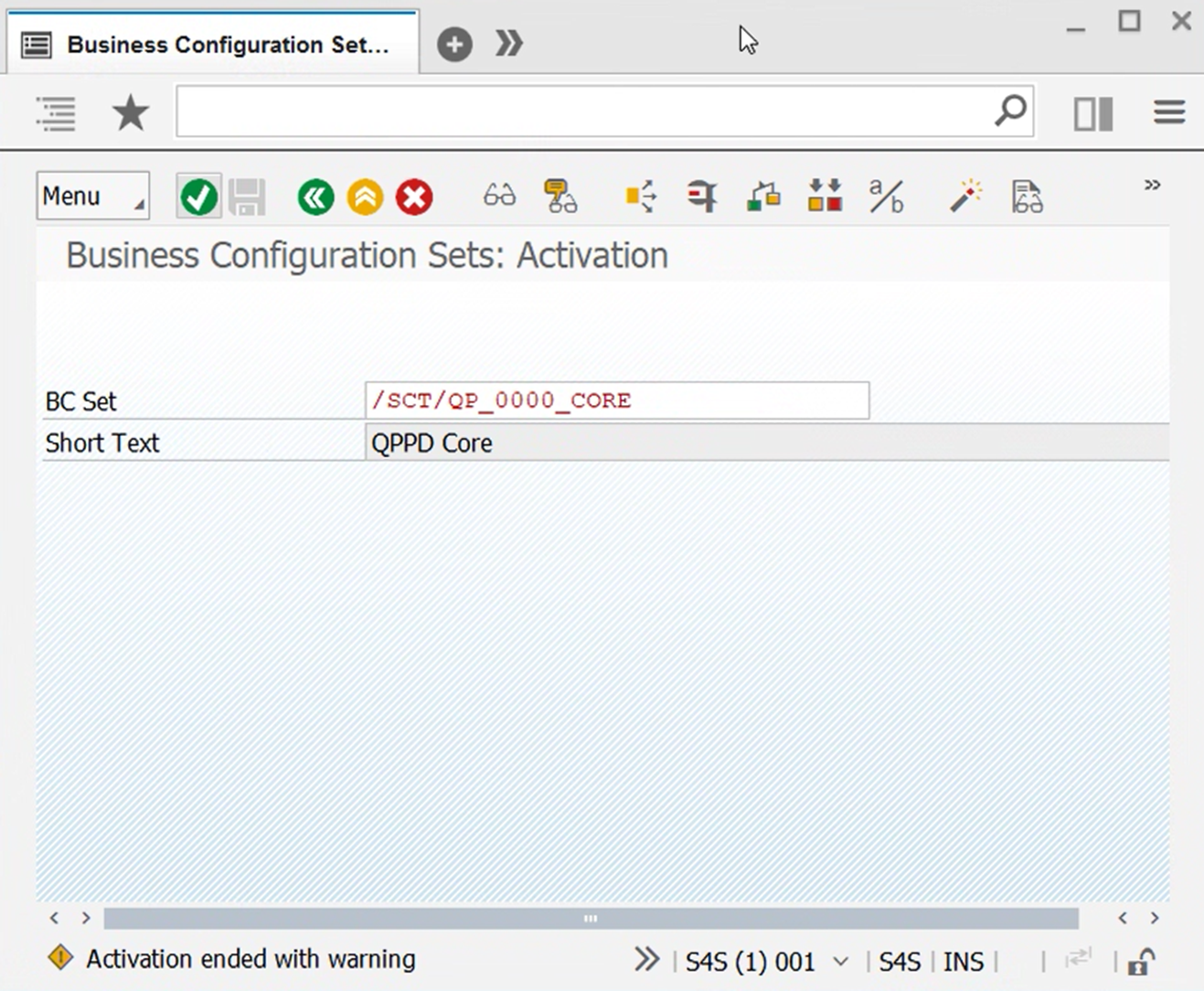Click the green checkmark Enter icon

click(198, 197)
